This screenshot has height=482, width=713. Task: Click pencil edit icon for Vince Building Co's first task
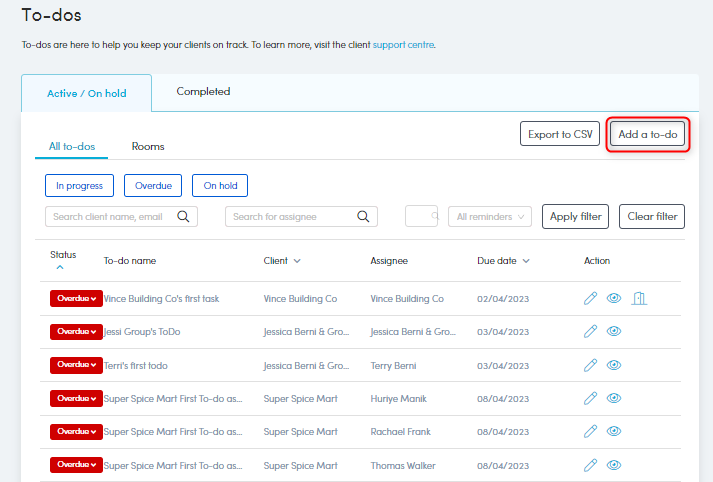(591, 298)
